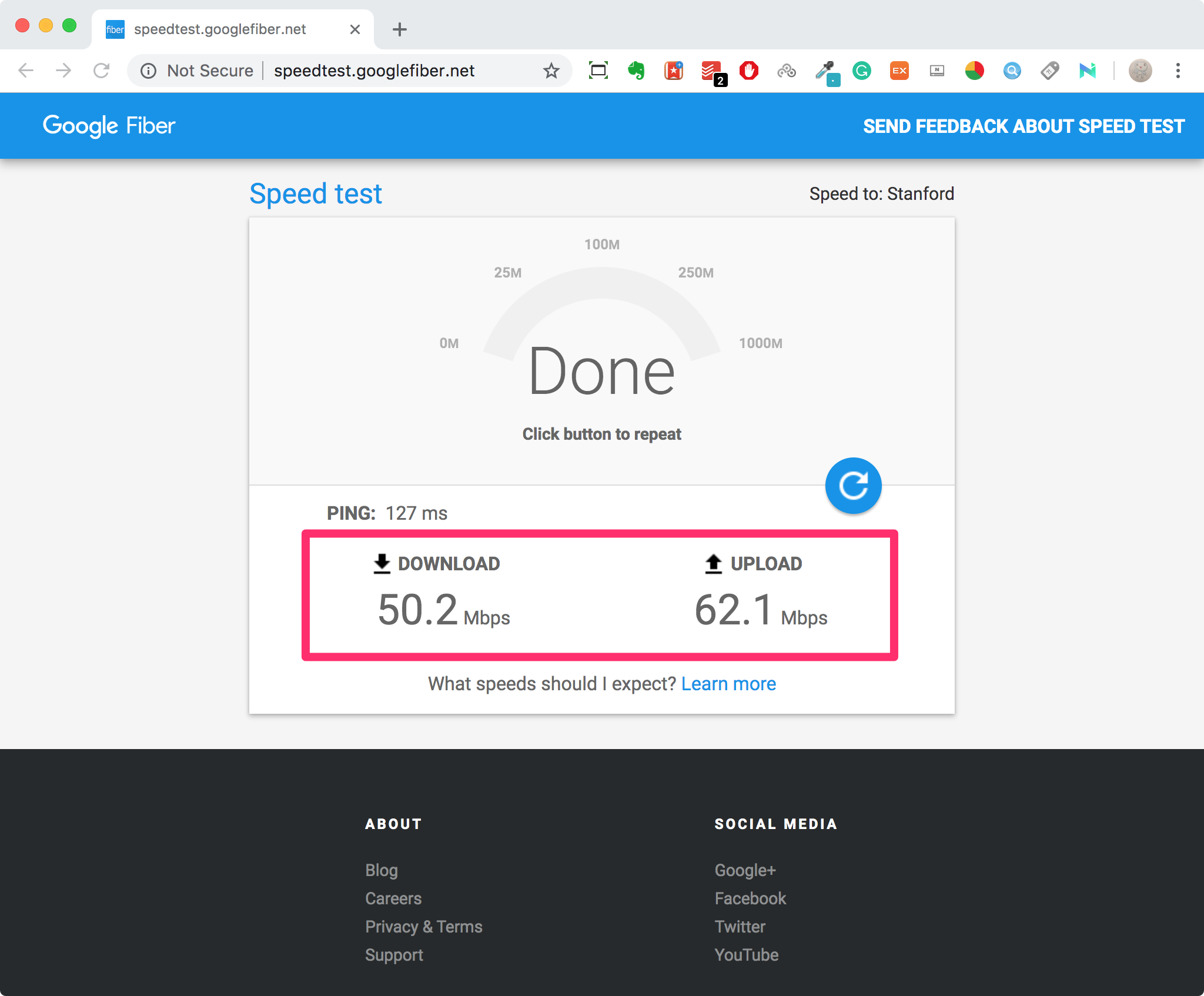This screenshot has height=996, width=1204.
Task: Click the orange EX extension icon
Action: coord(899,71)
